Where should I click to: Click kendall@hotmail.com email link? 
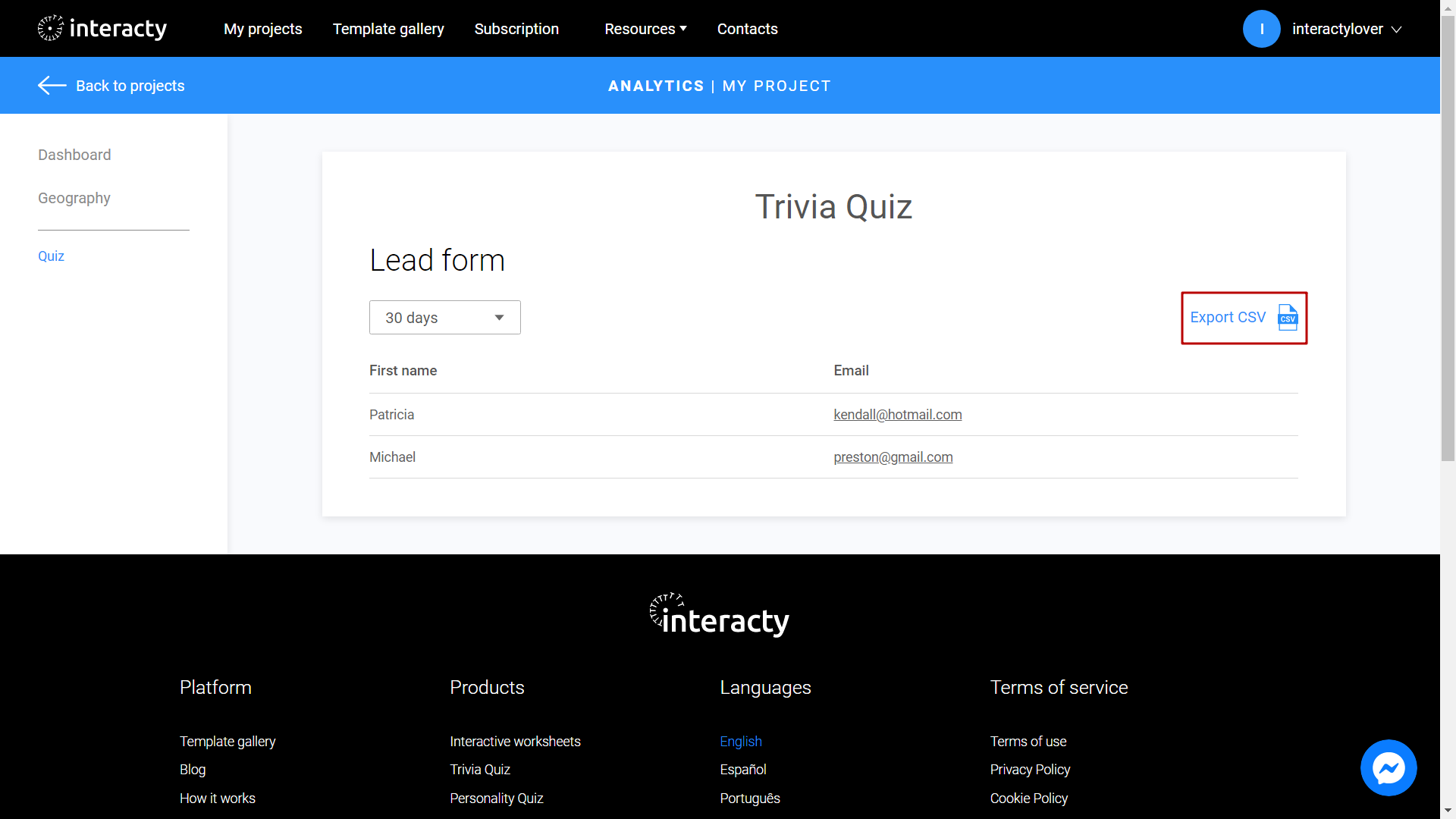click(898, 414)
